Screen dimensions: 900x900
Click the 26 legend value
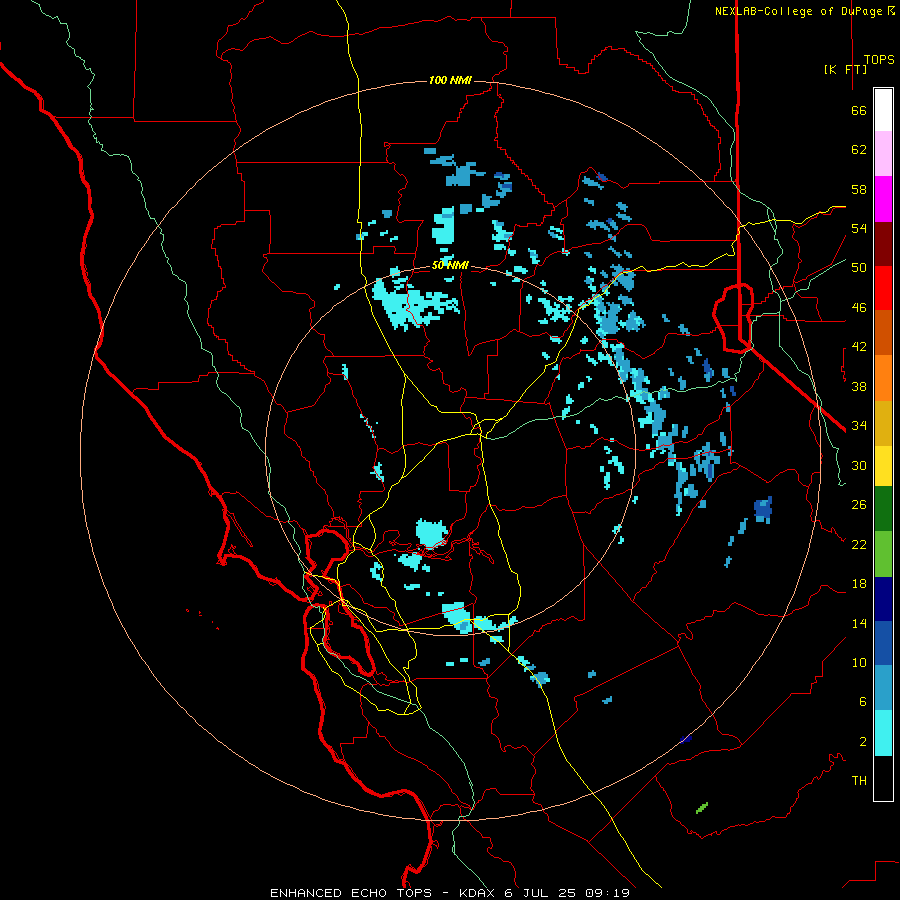pos(859,505)
